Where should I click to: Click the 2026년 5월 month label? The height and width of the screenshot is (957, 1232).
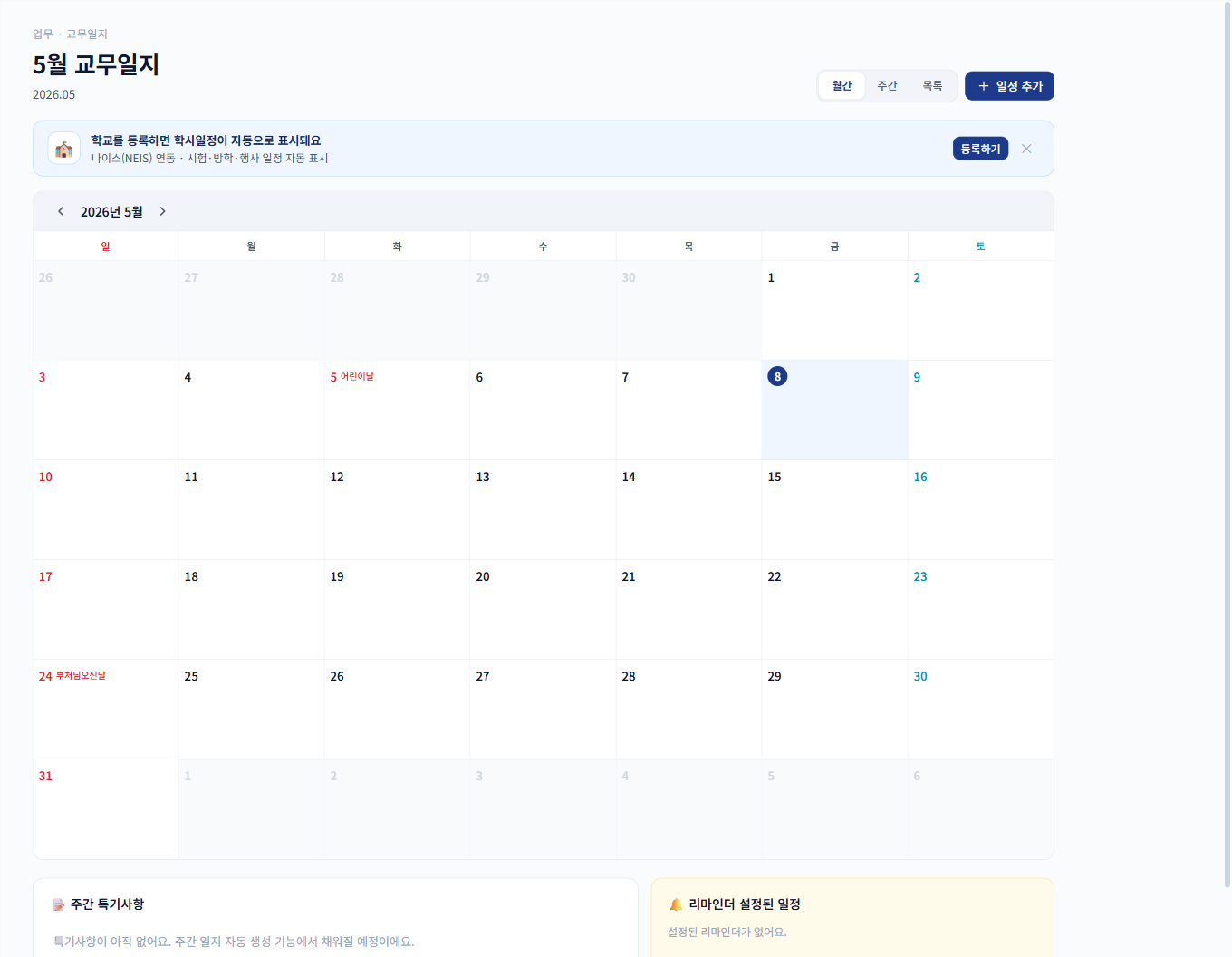(x=111, y=212)
